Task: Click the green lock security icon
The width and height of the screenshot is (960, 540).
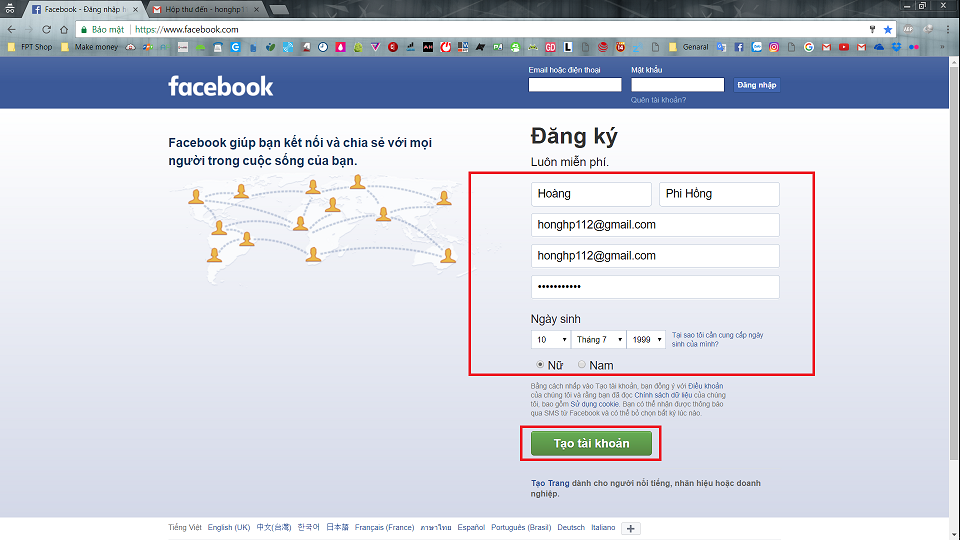Action: coord(84,29)
